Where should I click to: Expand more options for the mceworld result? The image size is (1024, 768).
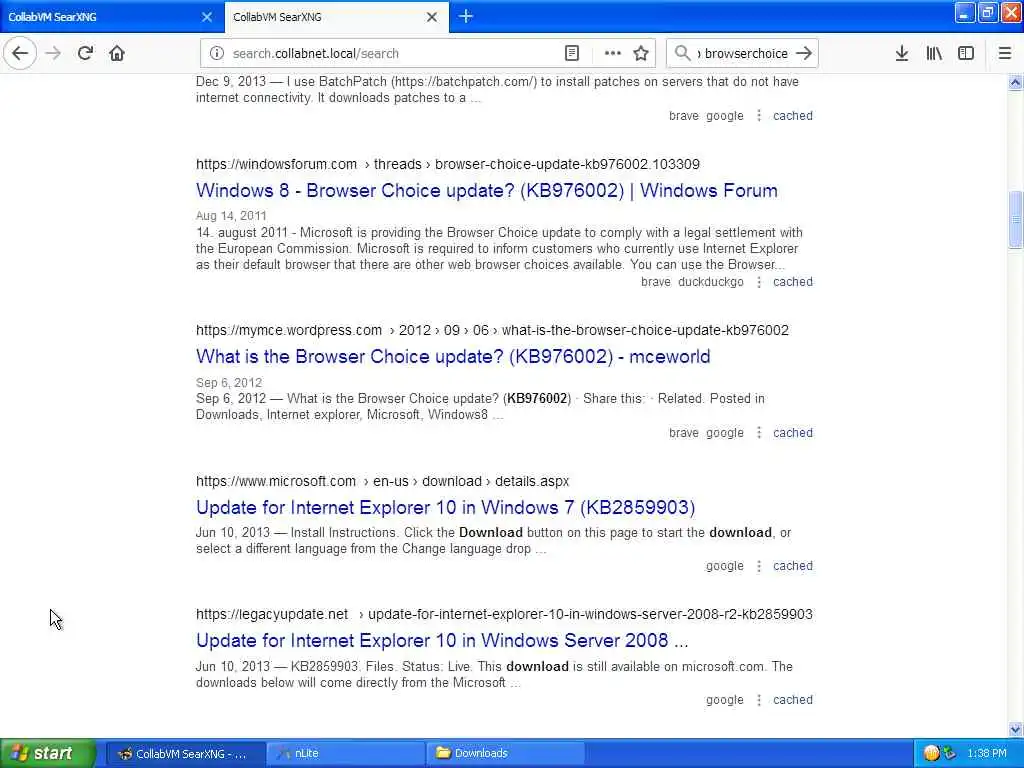click(758, 433)
